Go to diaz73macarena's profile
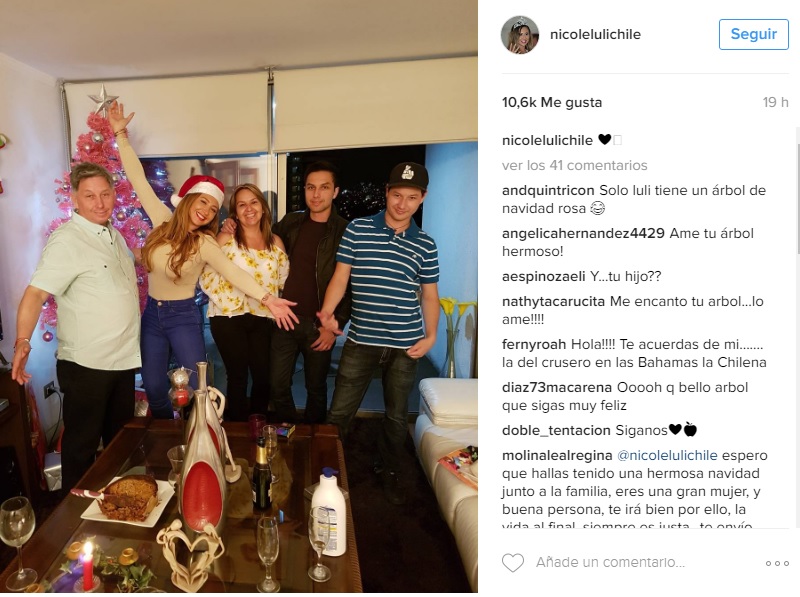 [557, 387]
